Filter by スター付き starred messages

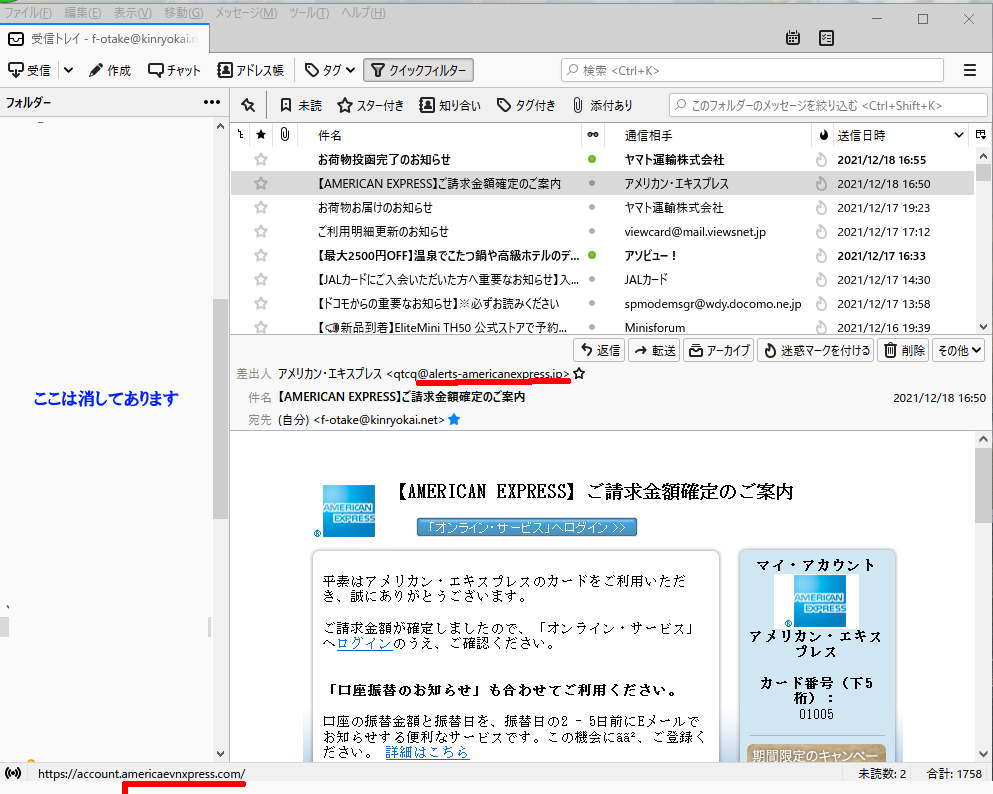370,105
